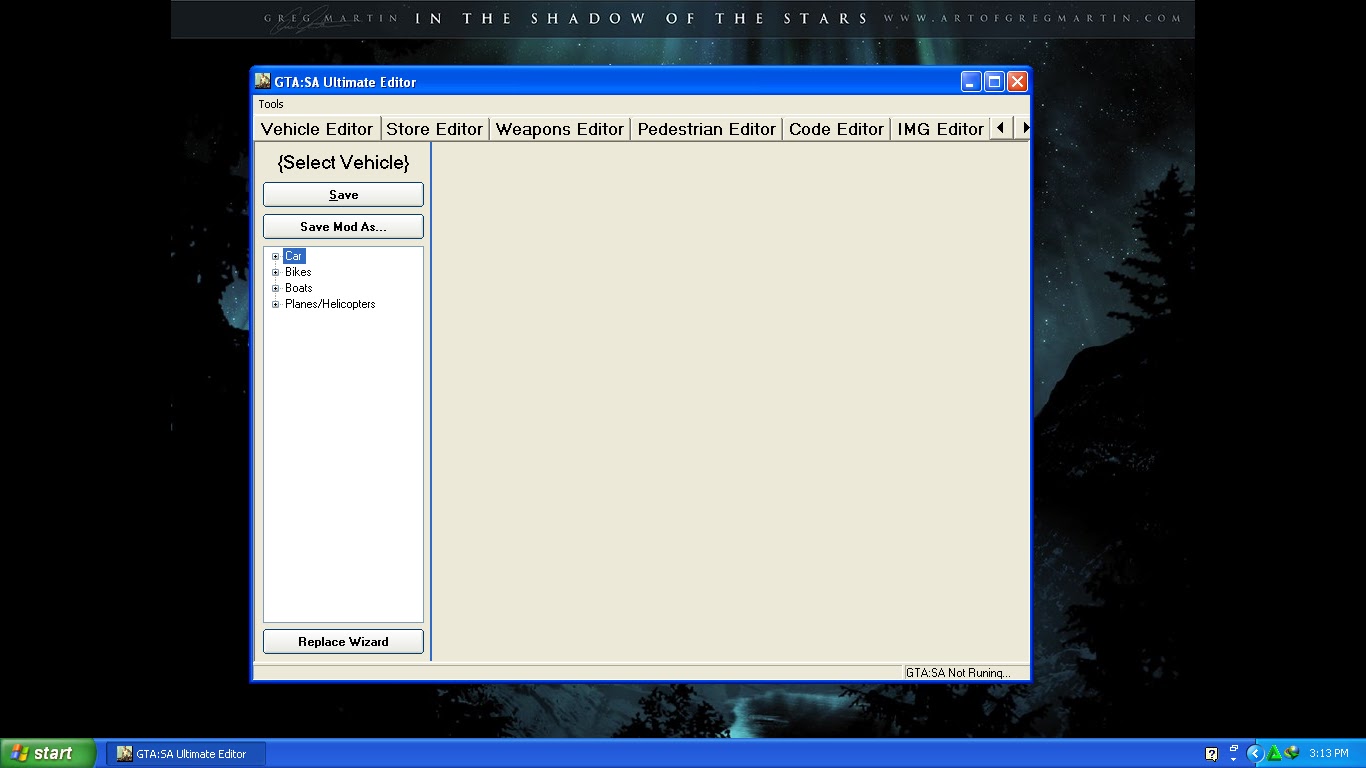The height and width of the screenshot is (768, 1366).
Task: Open the Tools menu
Action: click(271, 104)
